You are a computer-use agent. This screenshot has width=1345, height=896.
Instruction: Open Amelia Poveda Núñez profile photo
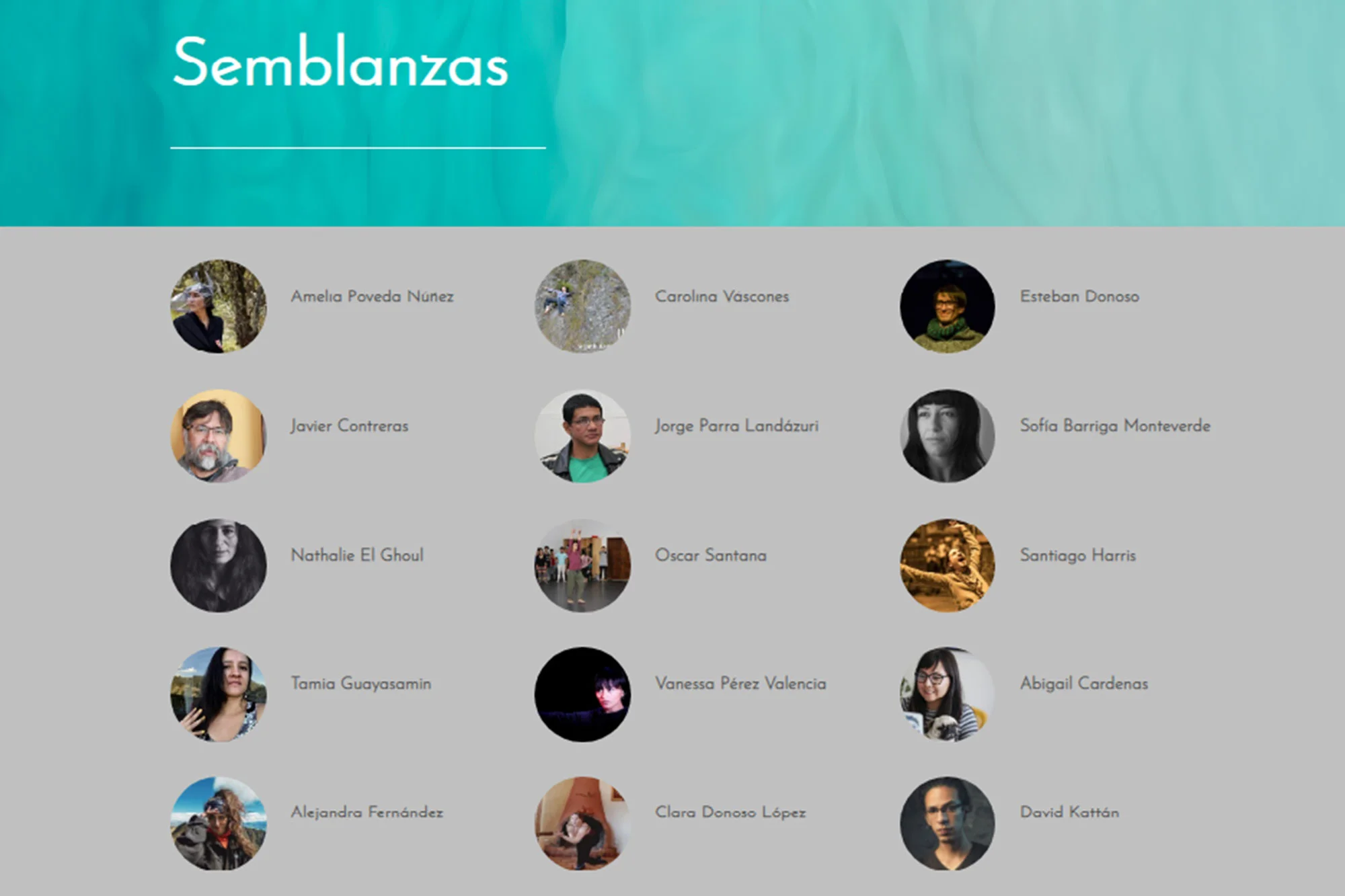[x=218, y=307]
